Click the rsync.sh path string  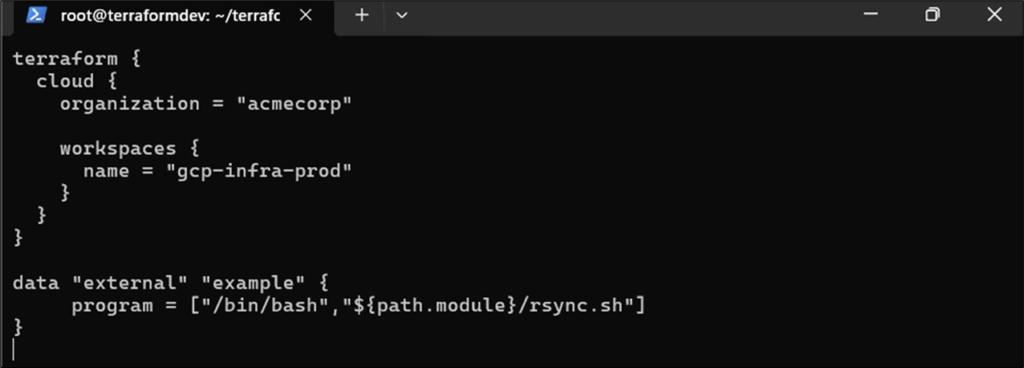pos(479,305)
